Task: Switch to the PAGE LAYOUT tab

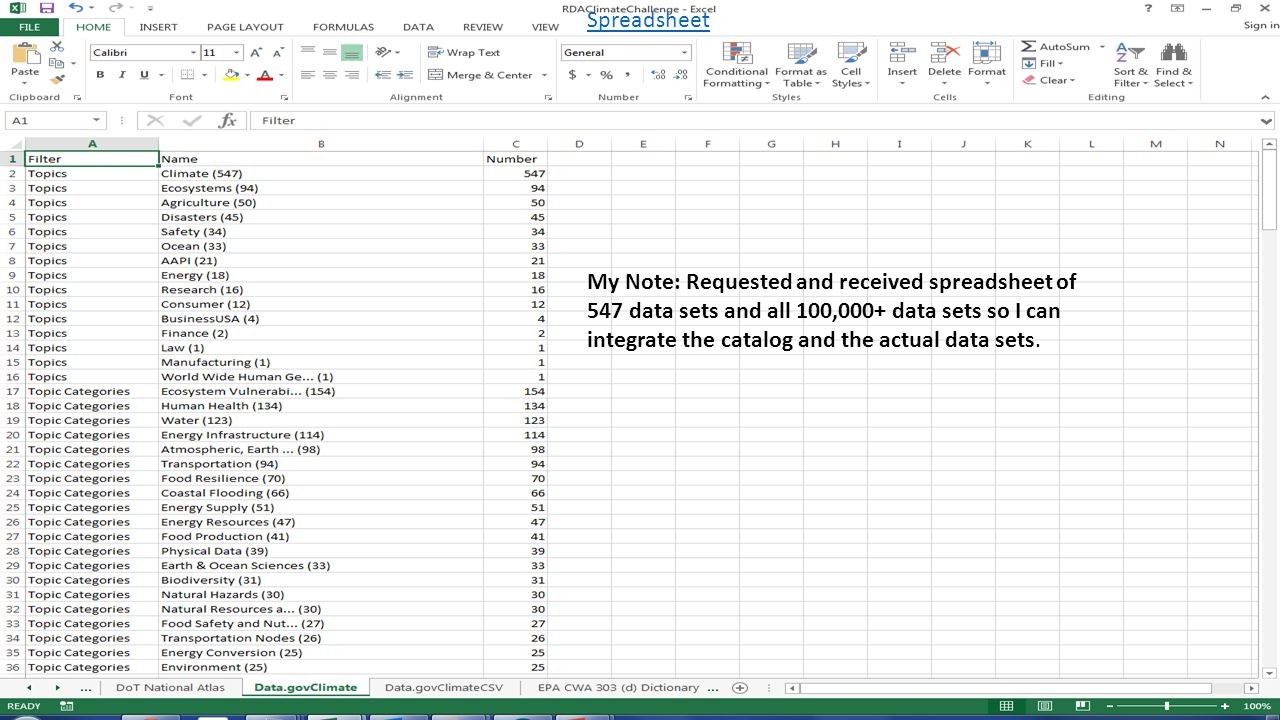Action: click(245, 27)
